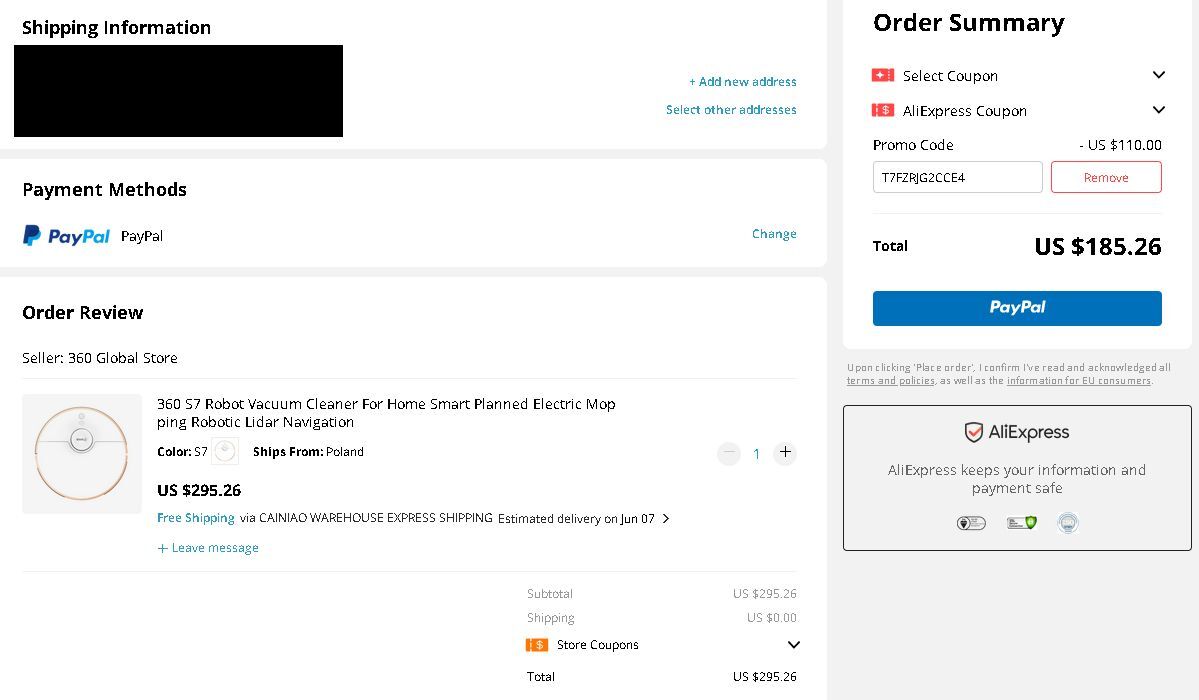
Task: Click the PayPal logo under Payment Methods
Action: [67, 236]
